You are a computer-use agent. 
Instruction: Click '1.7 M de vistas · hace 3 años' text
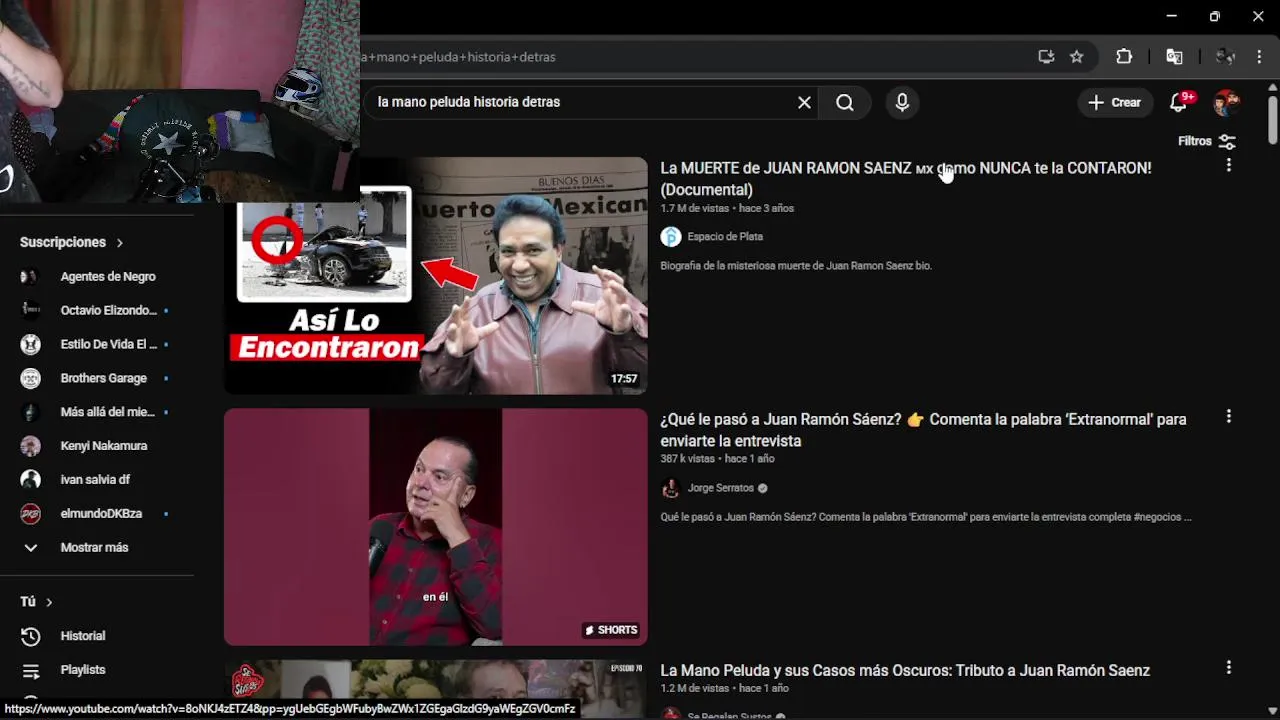[x=727, y=208]
